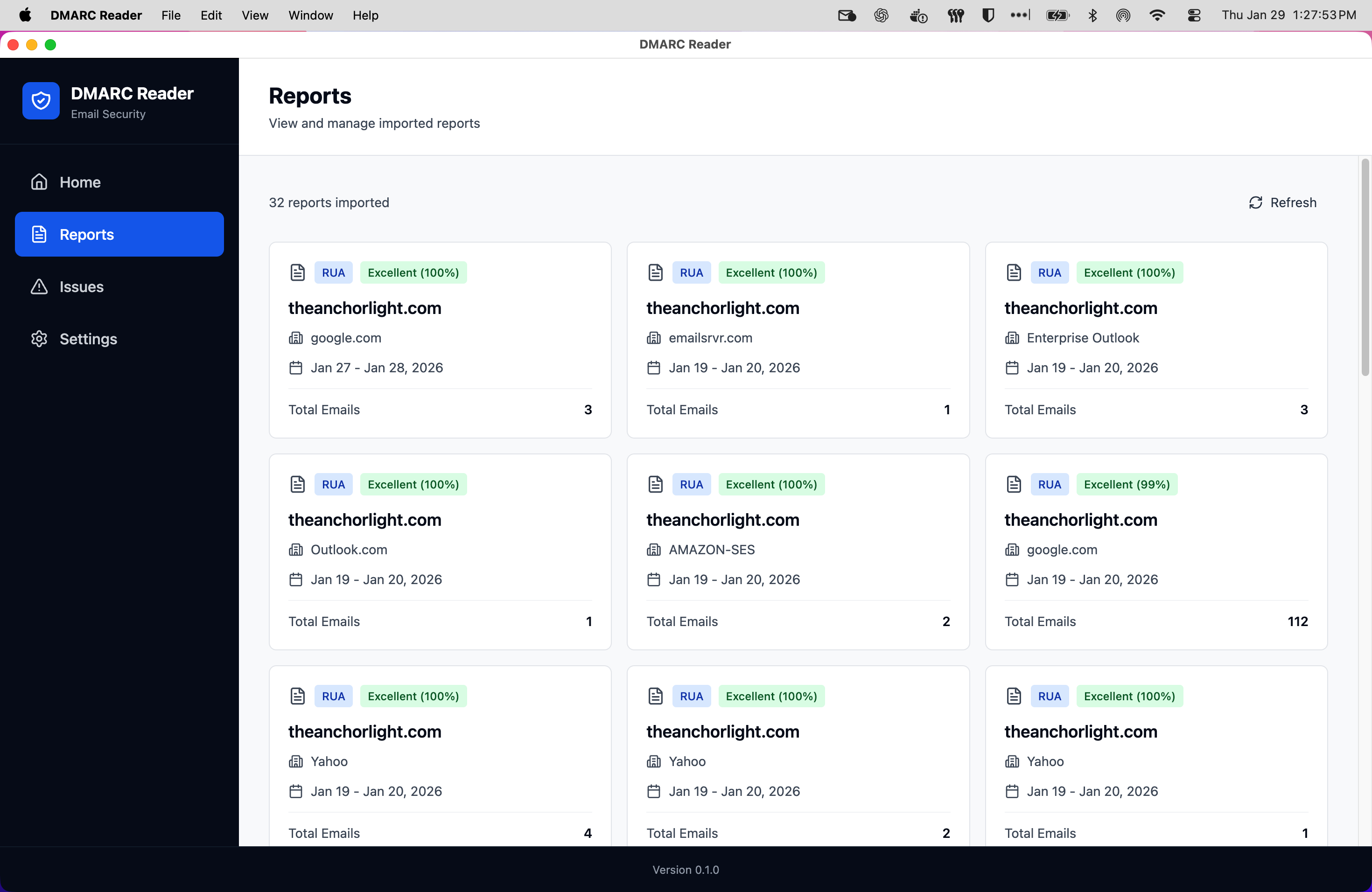Open Settings via the gear icon

tap(39, 339)
